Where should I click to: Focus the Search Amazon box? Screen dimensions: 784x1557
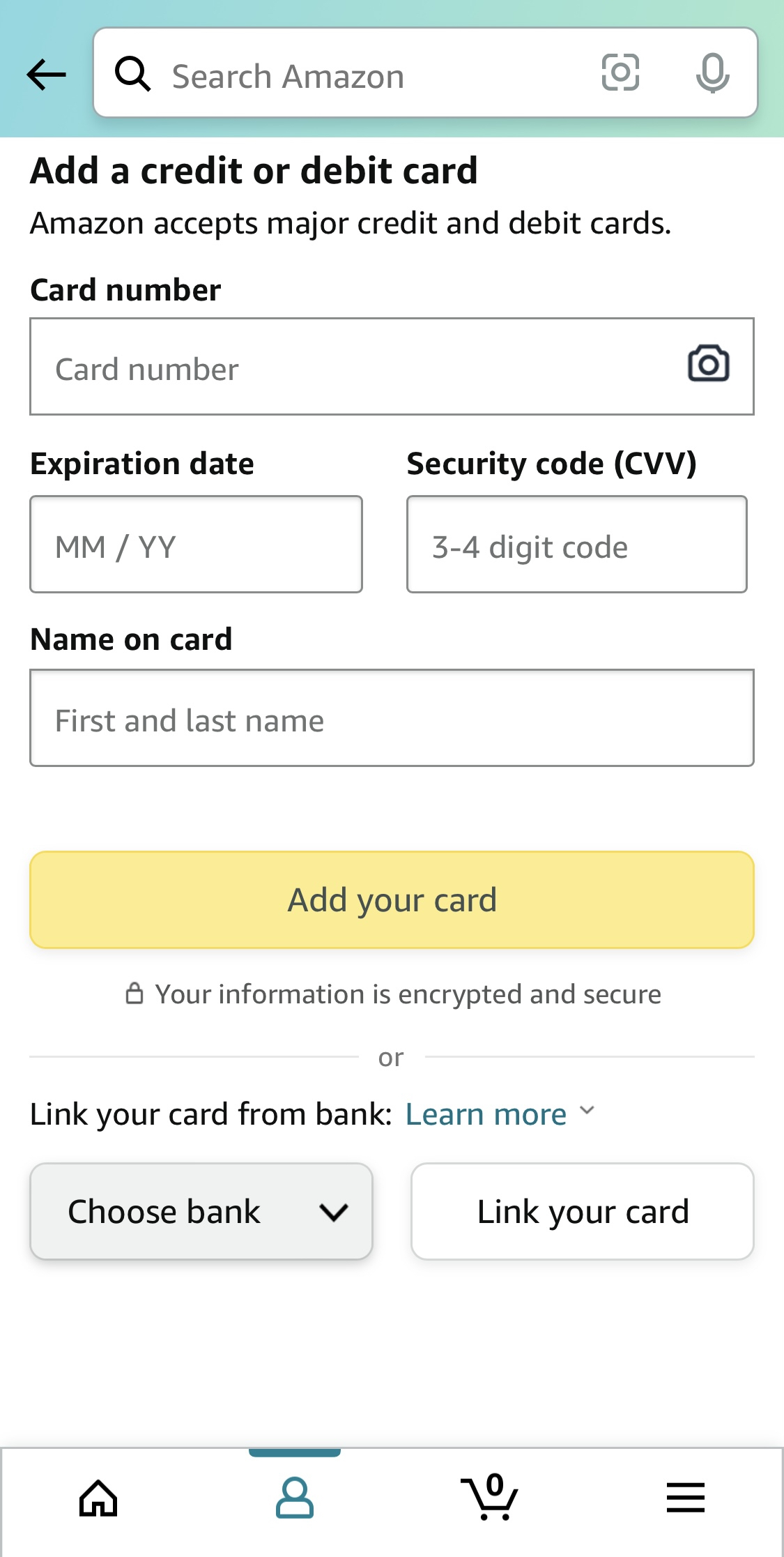[x=376, y=75]
